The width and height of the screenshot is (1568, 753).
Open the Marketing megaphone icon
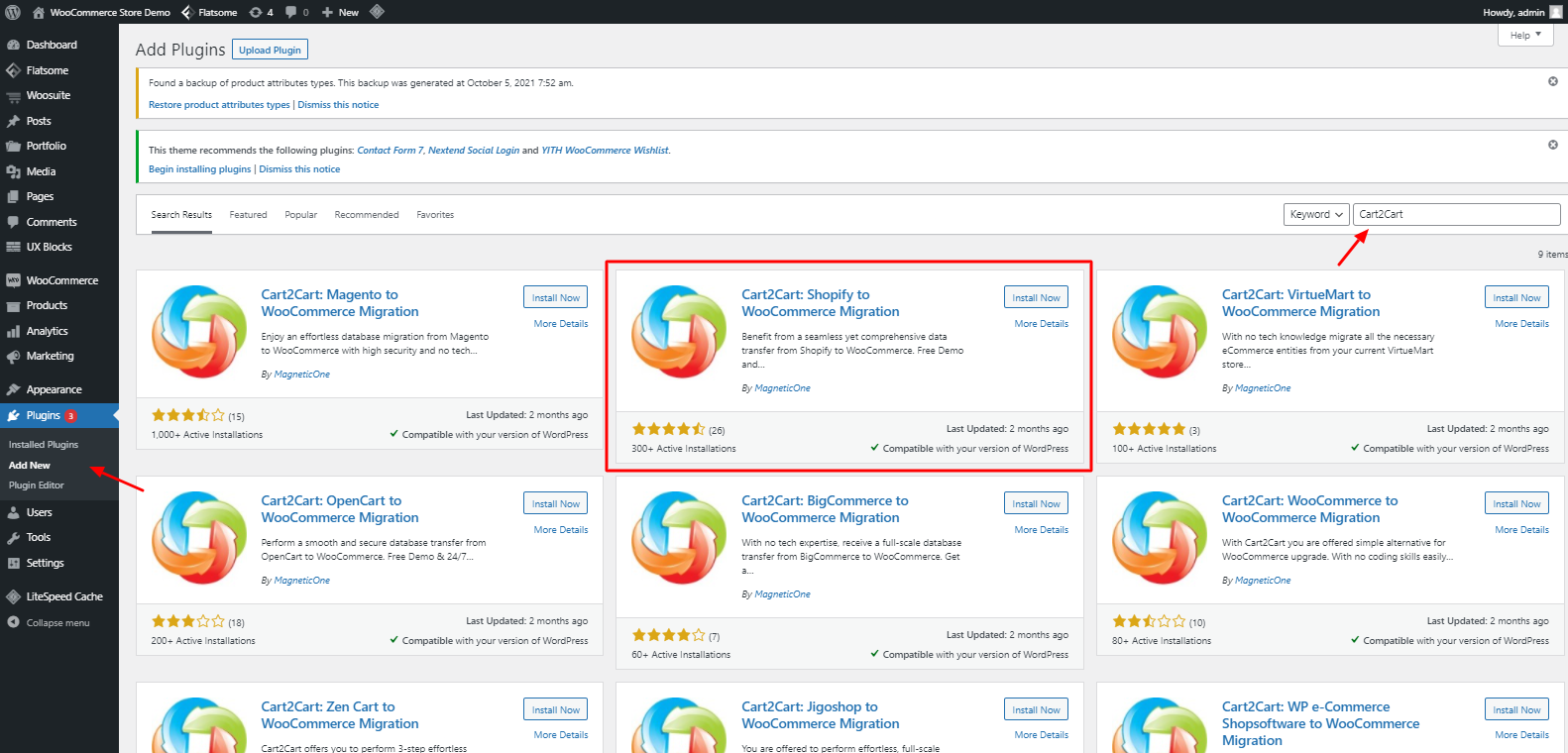(14, 356)
